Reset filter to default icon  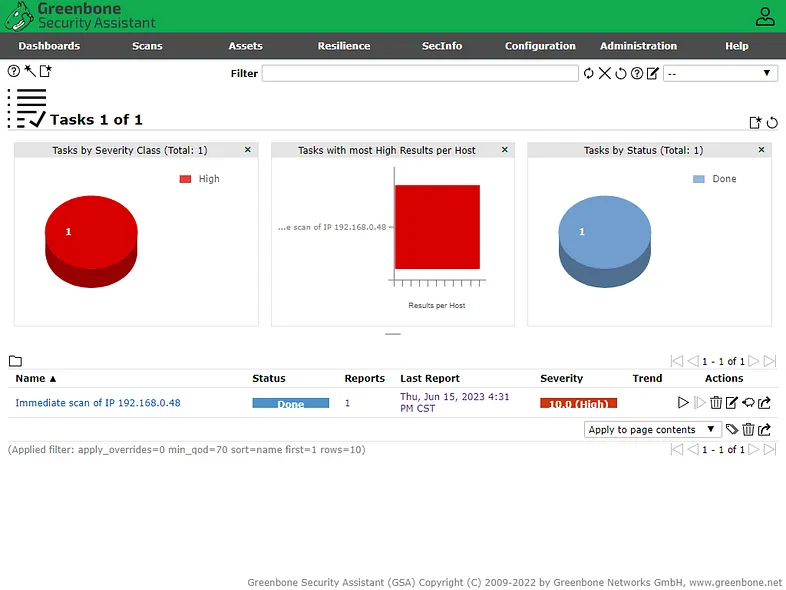click(x=621, y=74)
